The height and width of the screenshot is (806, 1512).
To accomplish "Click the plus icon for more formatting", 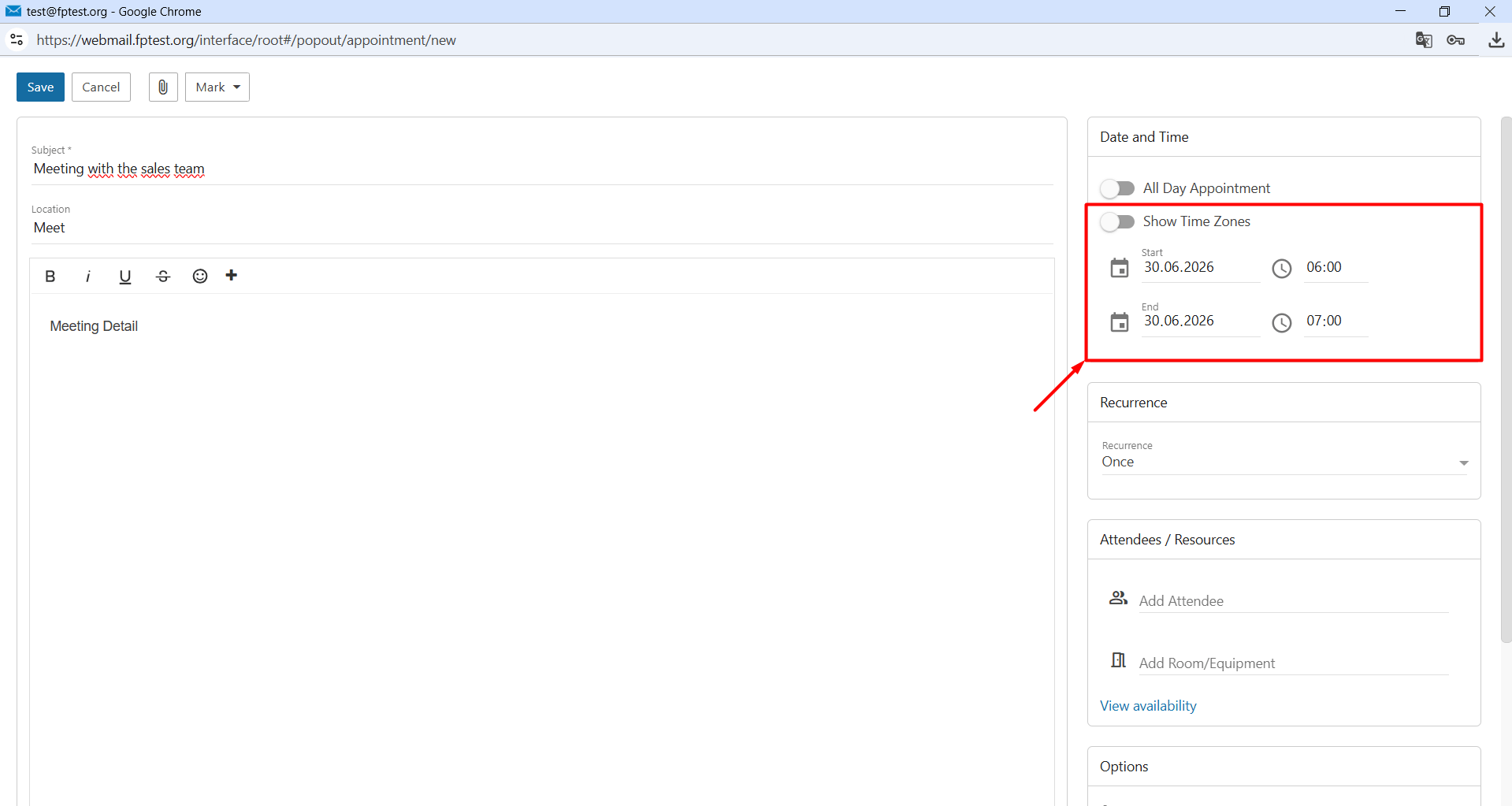I will pyautogui.click(x=232, y=275).
